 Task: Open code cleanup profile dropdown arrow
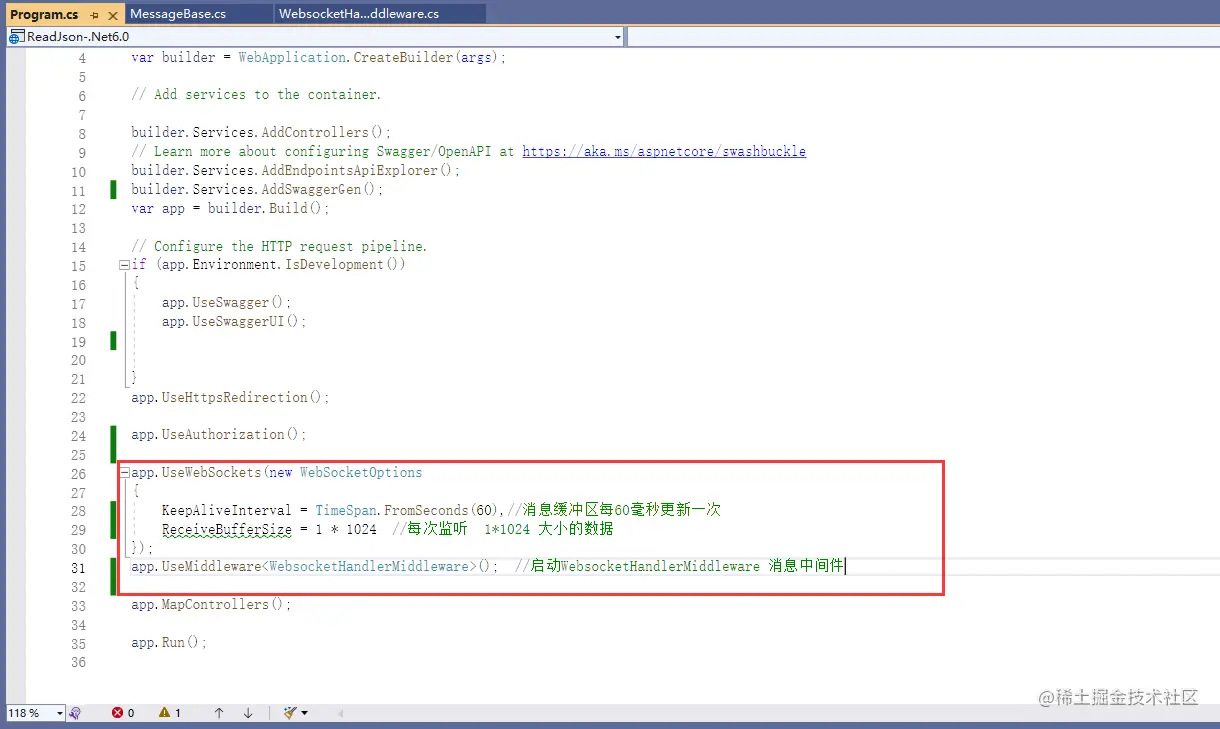[x=304, y=713]
